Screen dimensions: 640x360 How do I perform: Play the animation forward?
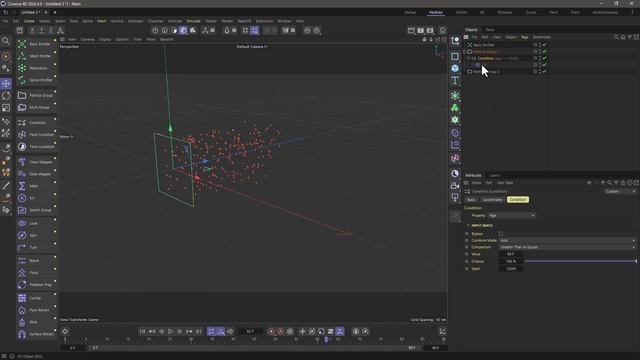tap(171, 331)
